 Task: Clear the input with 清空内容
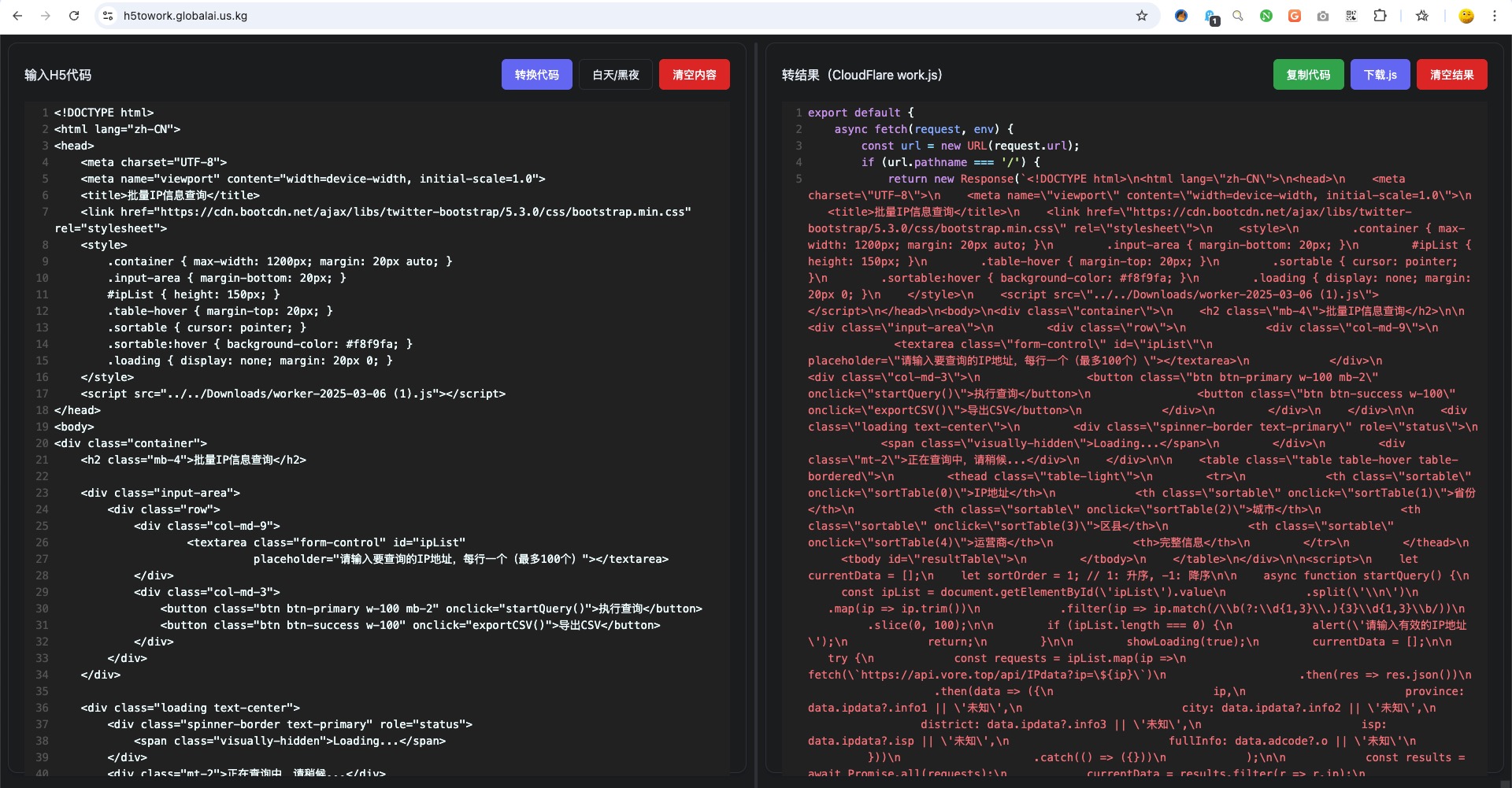point(694,75)
